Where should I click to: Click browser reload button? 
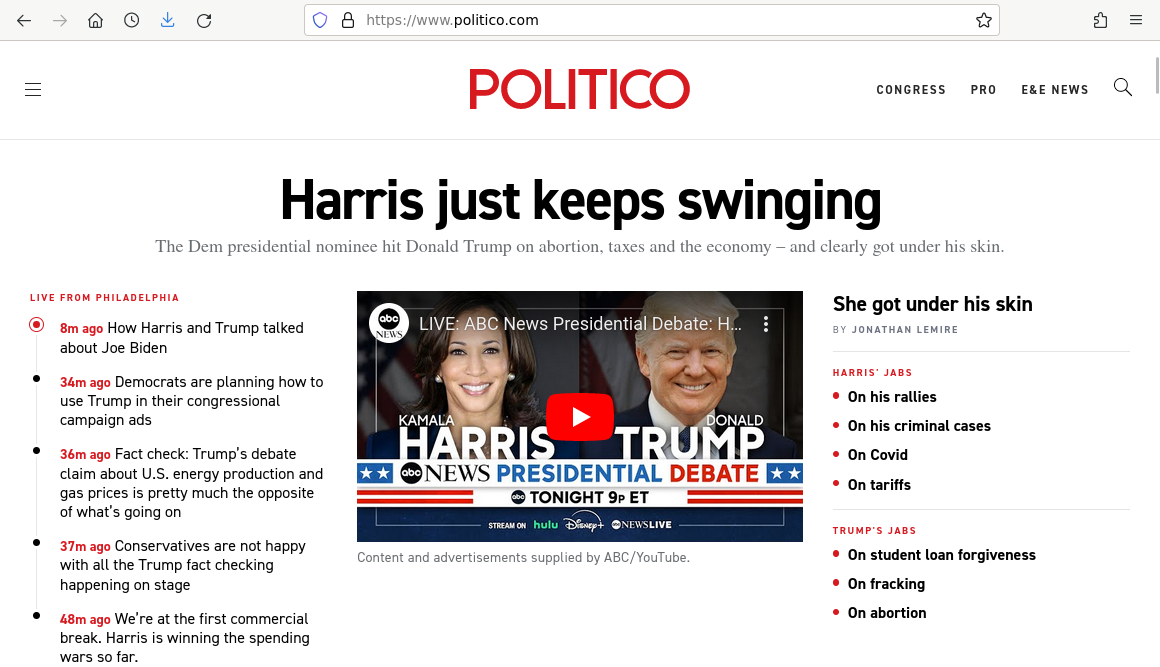204,20
